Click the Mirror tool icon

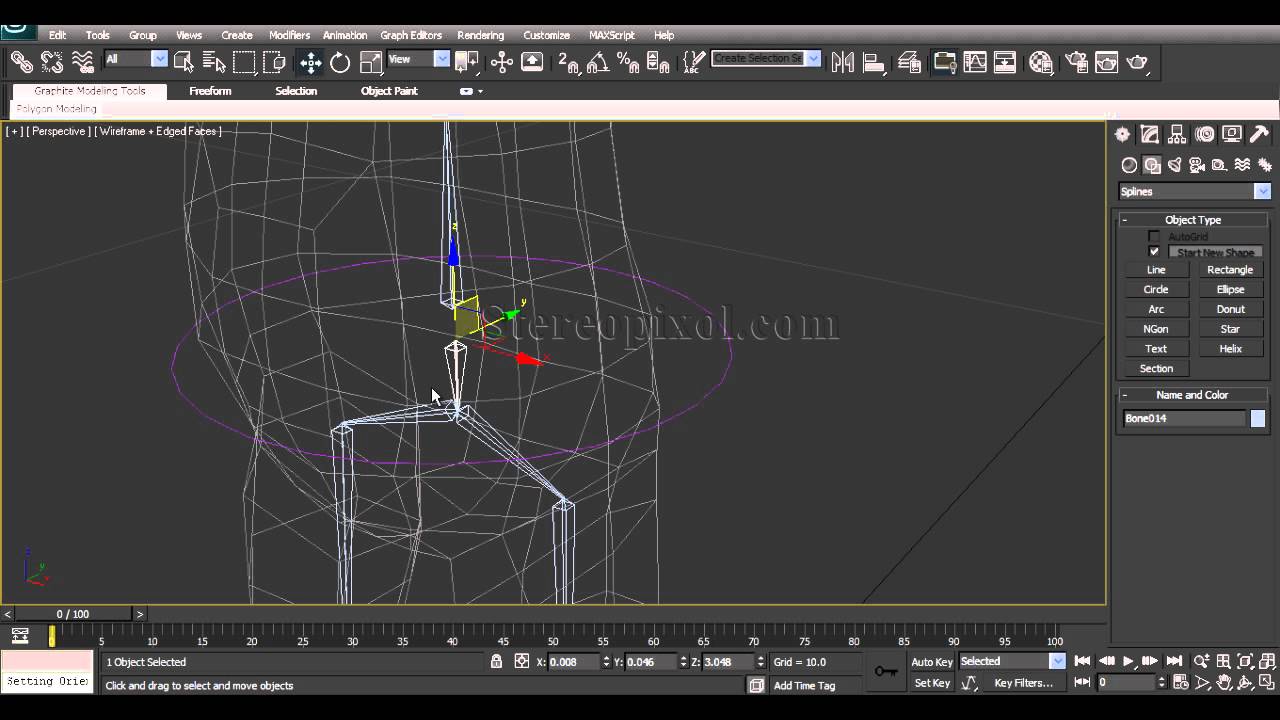(x=843, y=62)
